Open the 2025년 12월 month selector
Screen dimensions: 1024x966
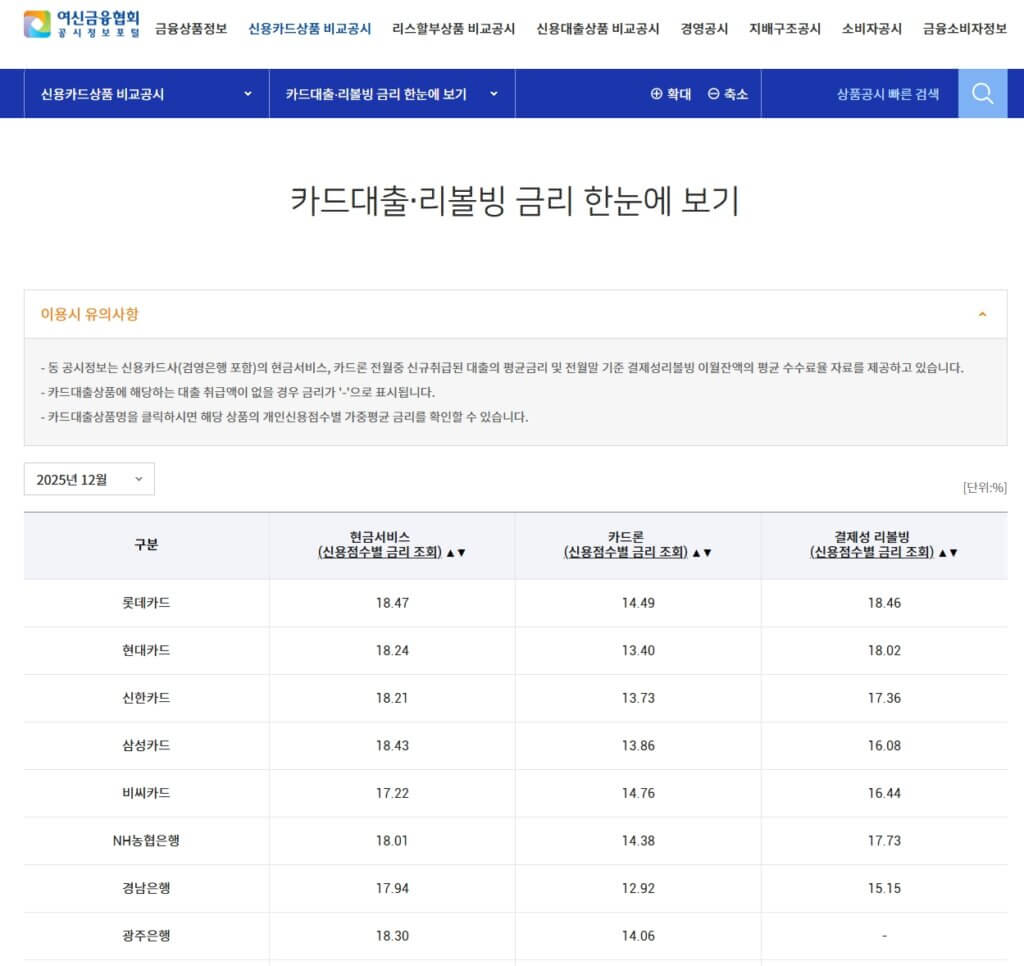(88, 479)
